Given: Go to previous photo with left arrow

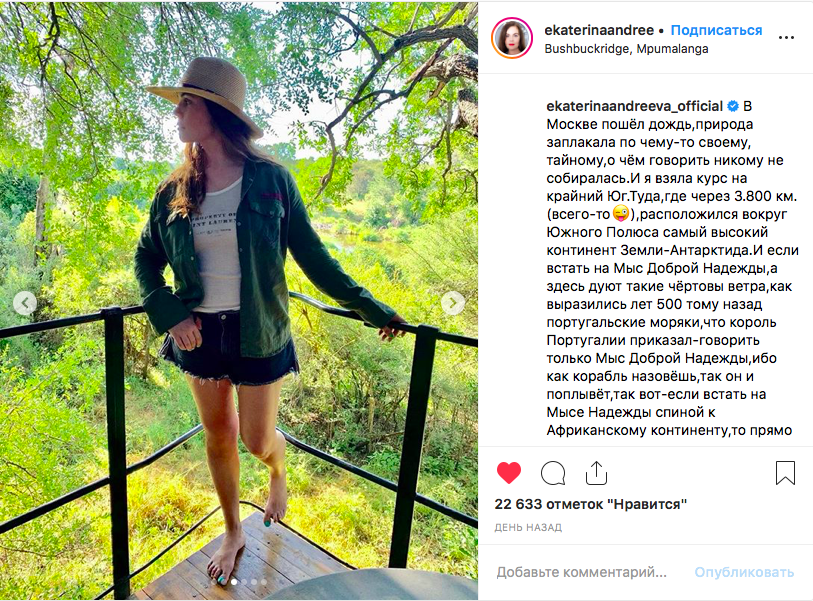Looking at the screenshot, I should [25, 303].
